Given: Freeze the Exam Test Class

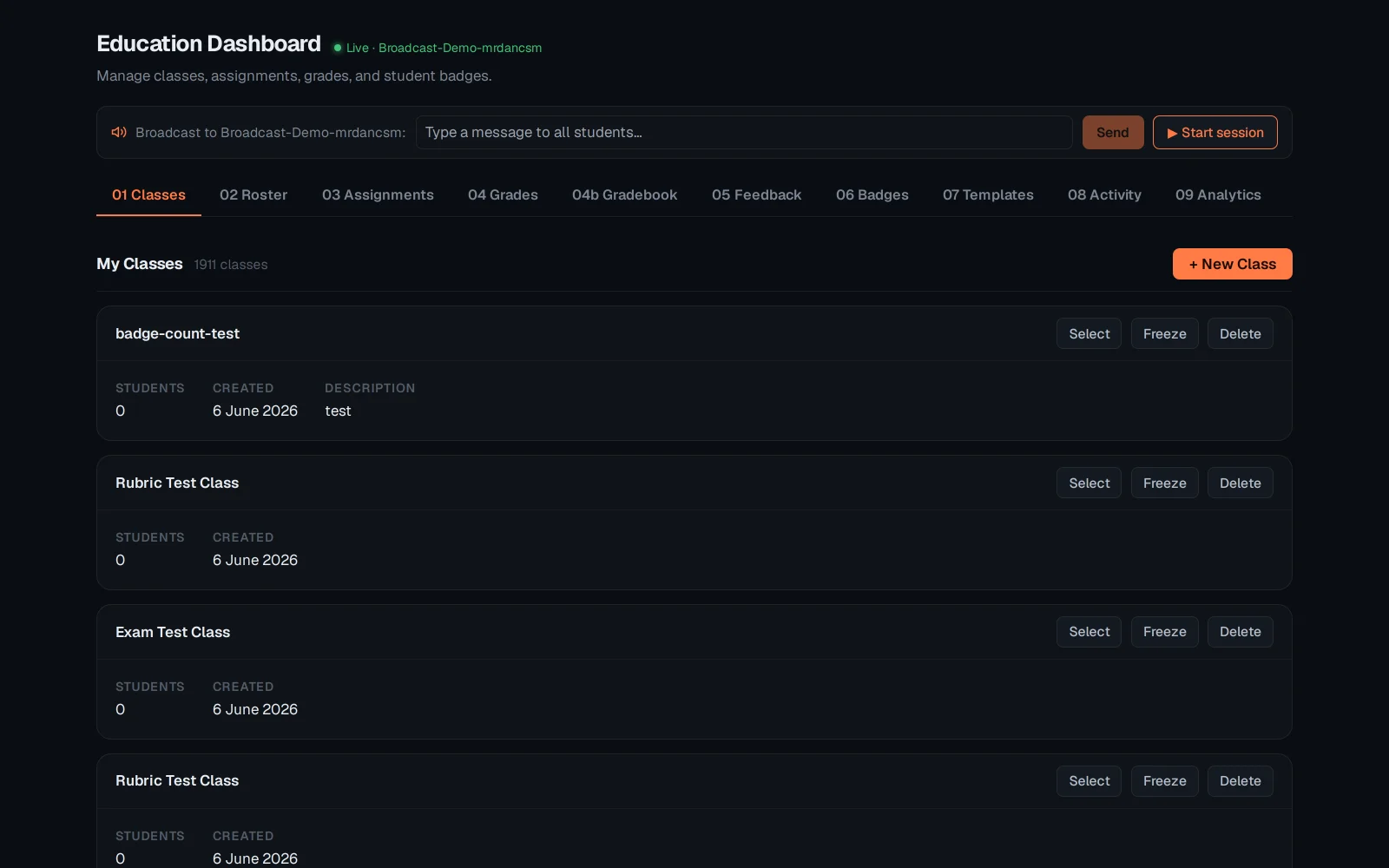Looking at the screenshot, I should pos(1164,632).
